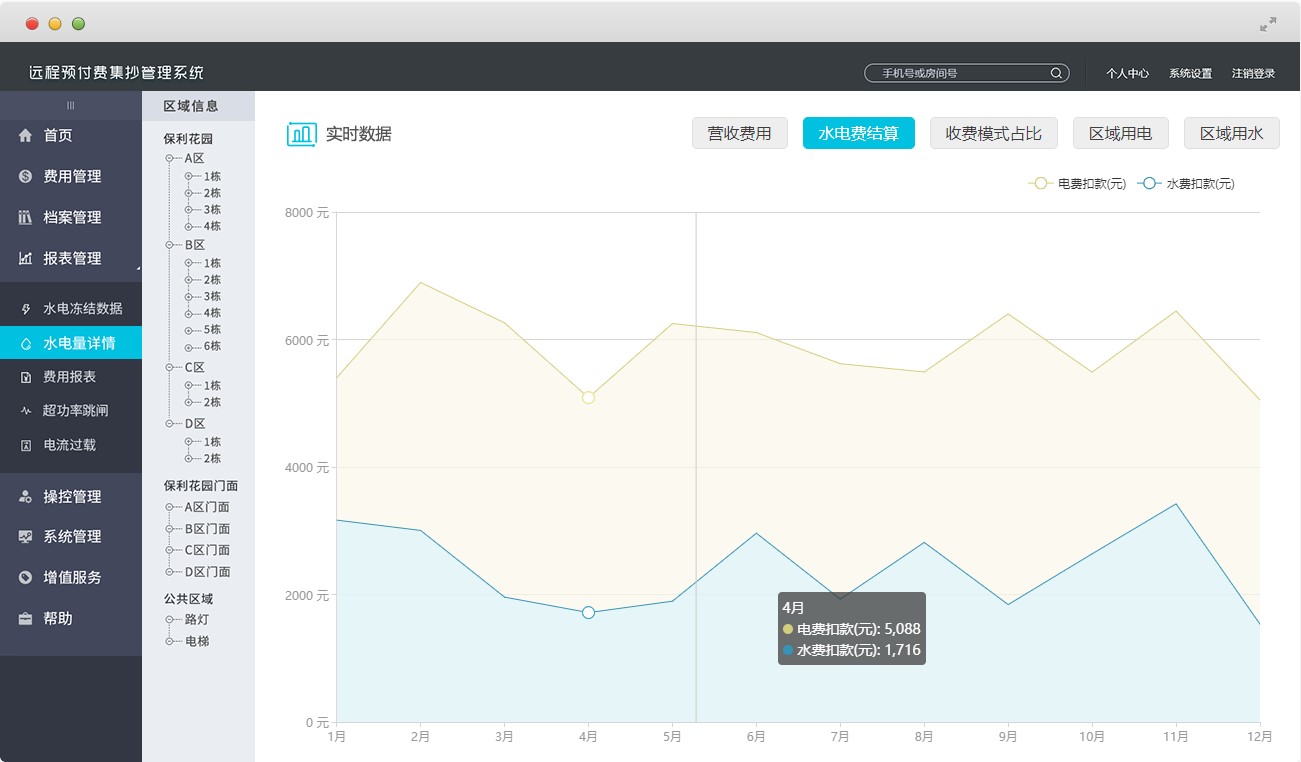The height and width of the screenshot is (762, 1301).
Task: Click the 区域信息 panel header
Action: click(198, 106)
